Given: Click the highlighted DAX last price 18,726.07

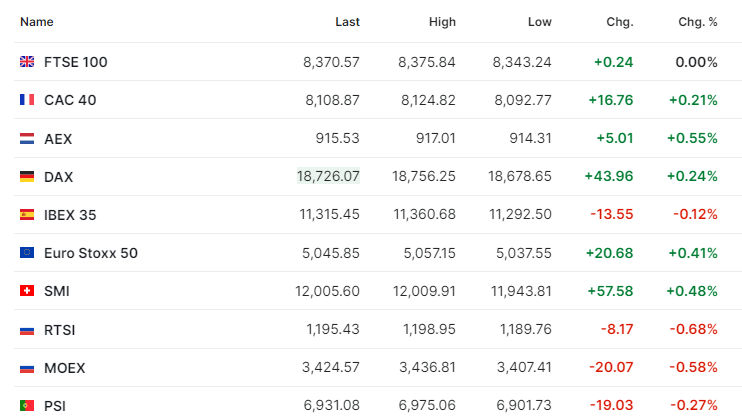Looking at the screenshot, I should tap(328, 176).
